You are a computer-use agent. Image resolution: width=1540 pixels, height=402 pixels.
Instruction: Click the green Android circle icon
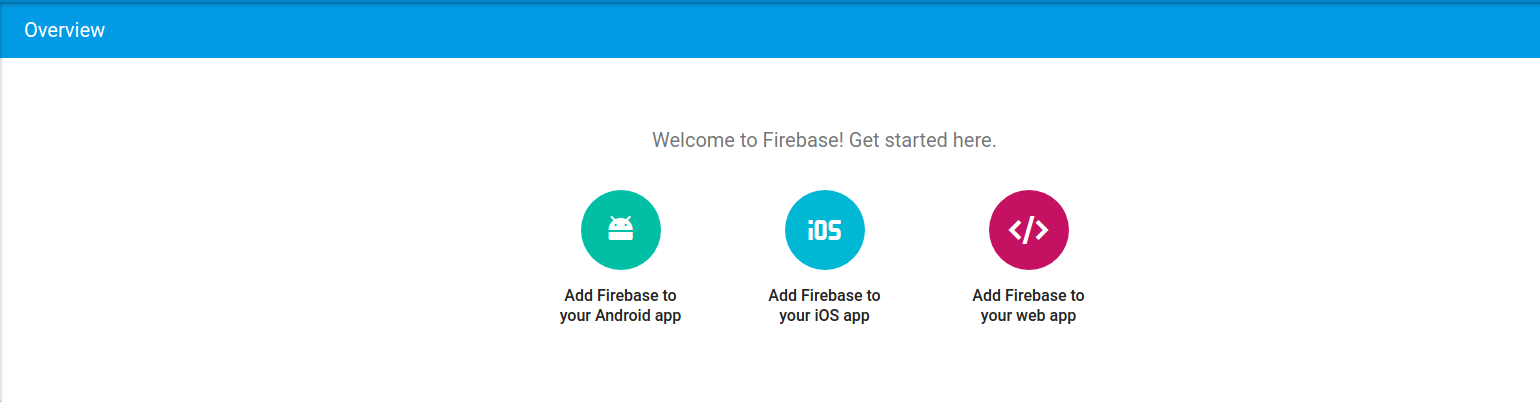[x=620, y=230]
